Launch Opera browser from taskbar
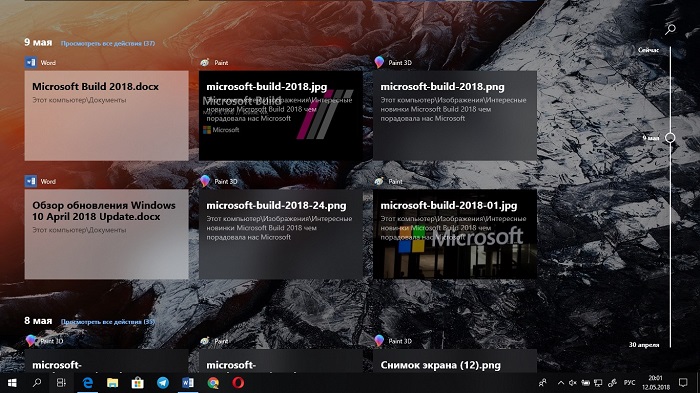Viewport: 700px width, 393px height. point(238,383)
